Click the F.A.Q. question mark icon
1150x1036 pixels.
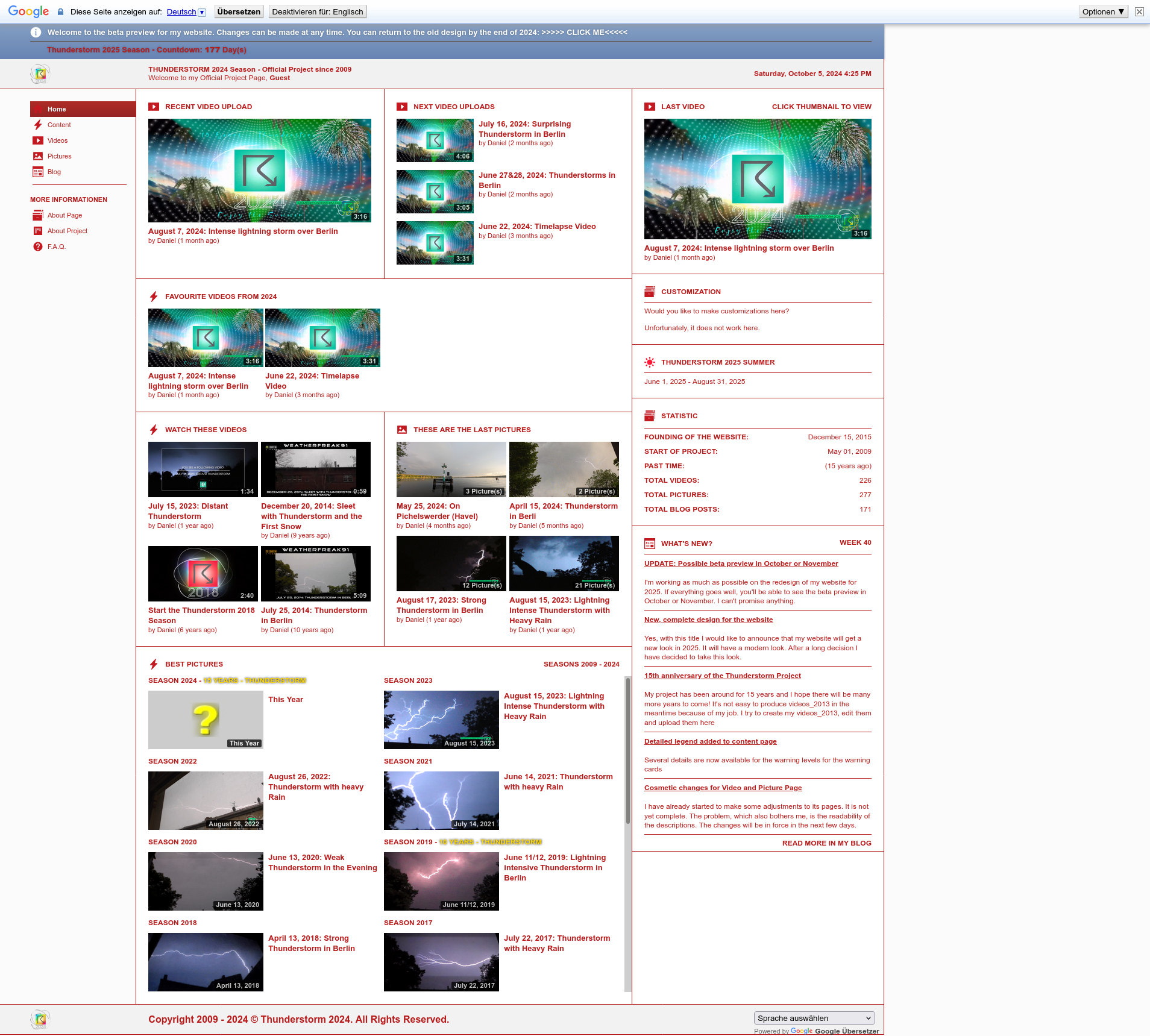(x=38, y=246)
